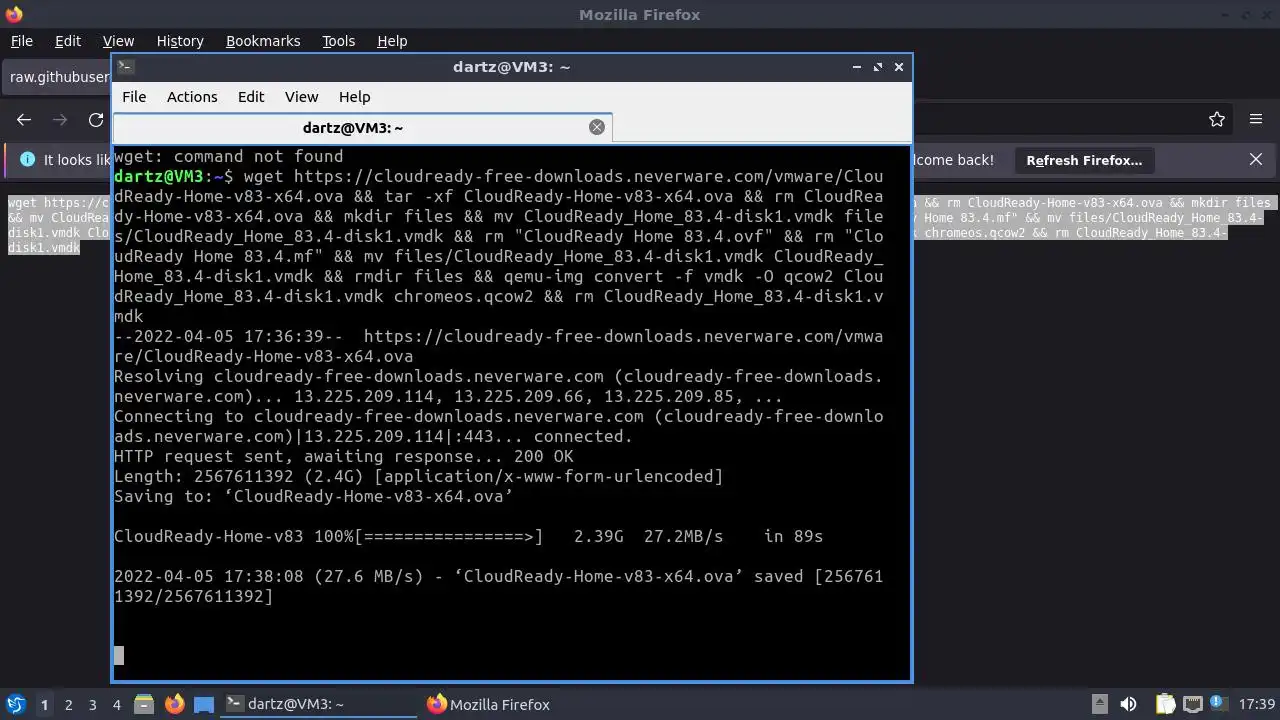Close the terminal window
This screenshot has width=1280, height=720.
[x=899, y=67]
